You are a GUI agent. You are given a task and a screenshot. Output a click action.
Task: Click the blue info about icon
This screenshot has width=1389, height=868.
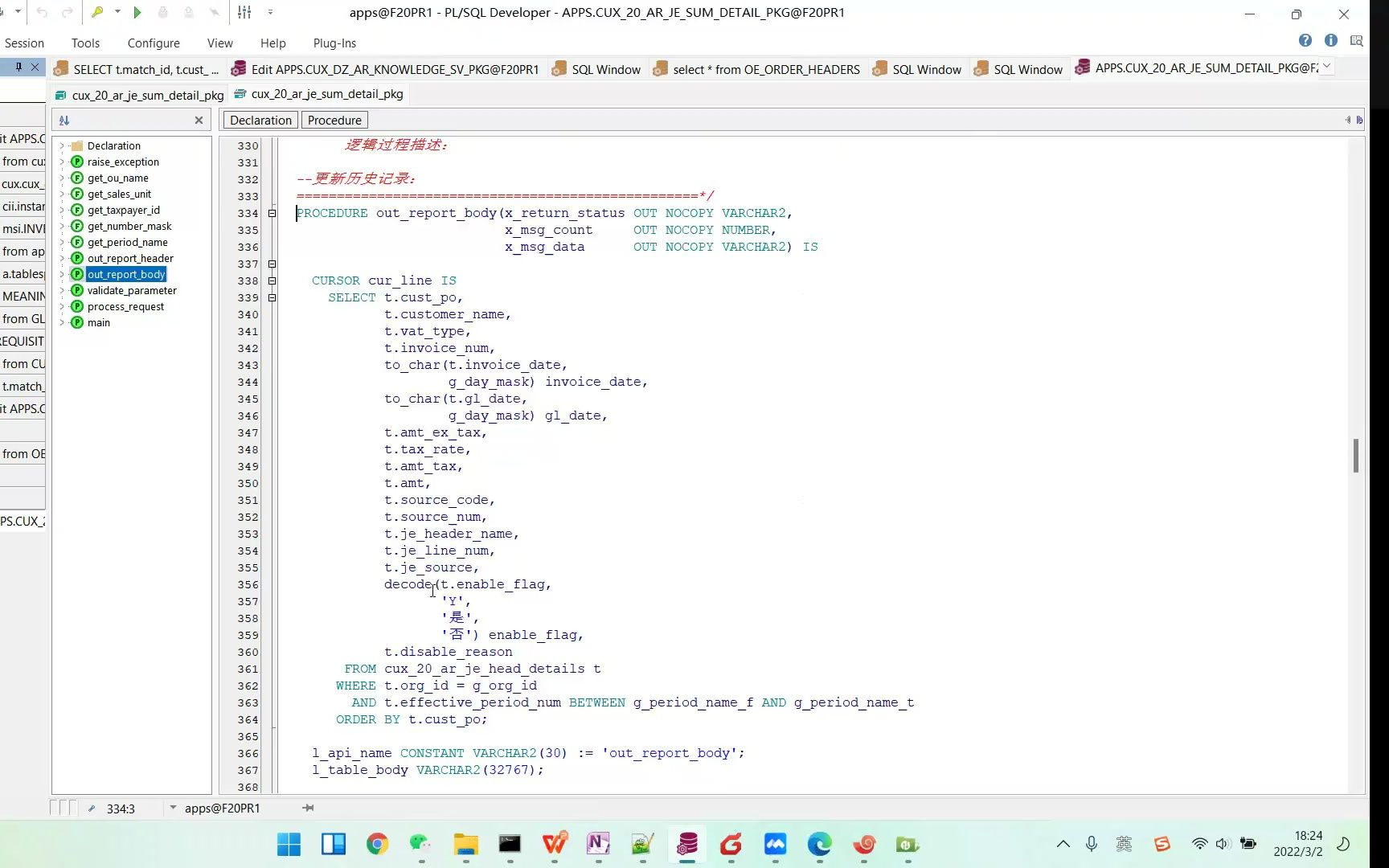pos(1331,40)
